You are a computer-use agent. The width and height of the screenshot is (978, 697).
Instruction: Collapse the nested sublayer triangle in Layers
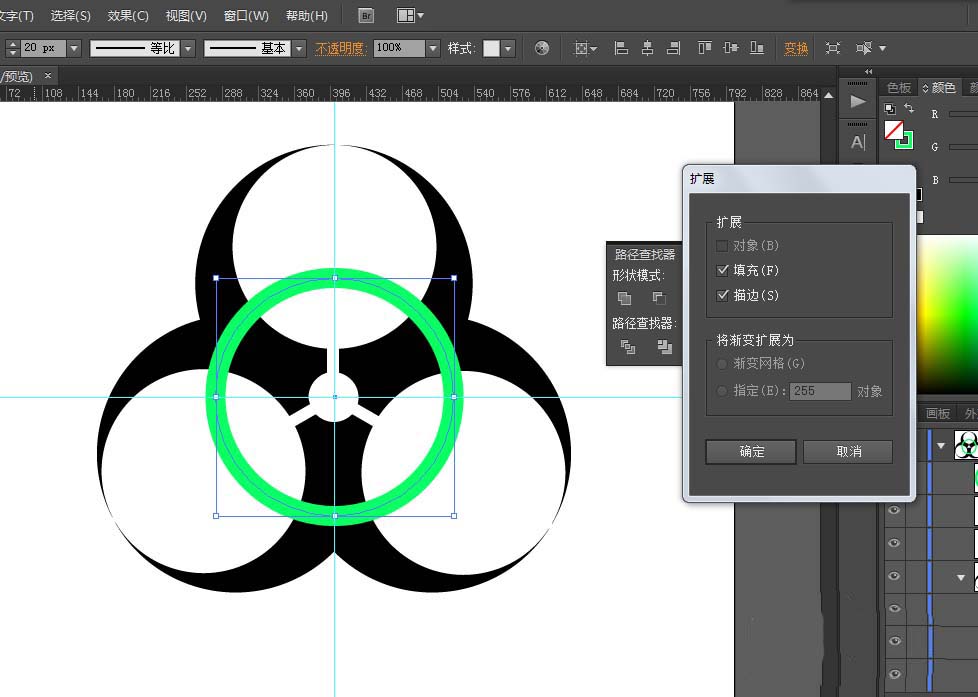pyautogui.click(x=961, y=578)
